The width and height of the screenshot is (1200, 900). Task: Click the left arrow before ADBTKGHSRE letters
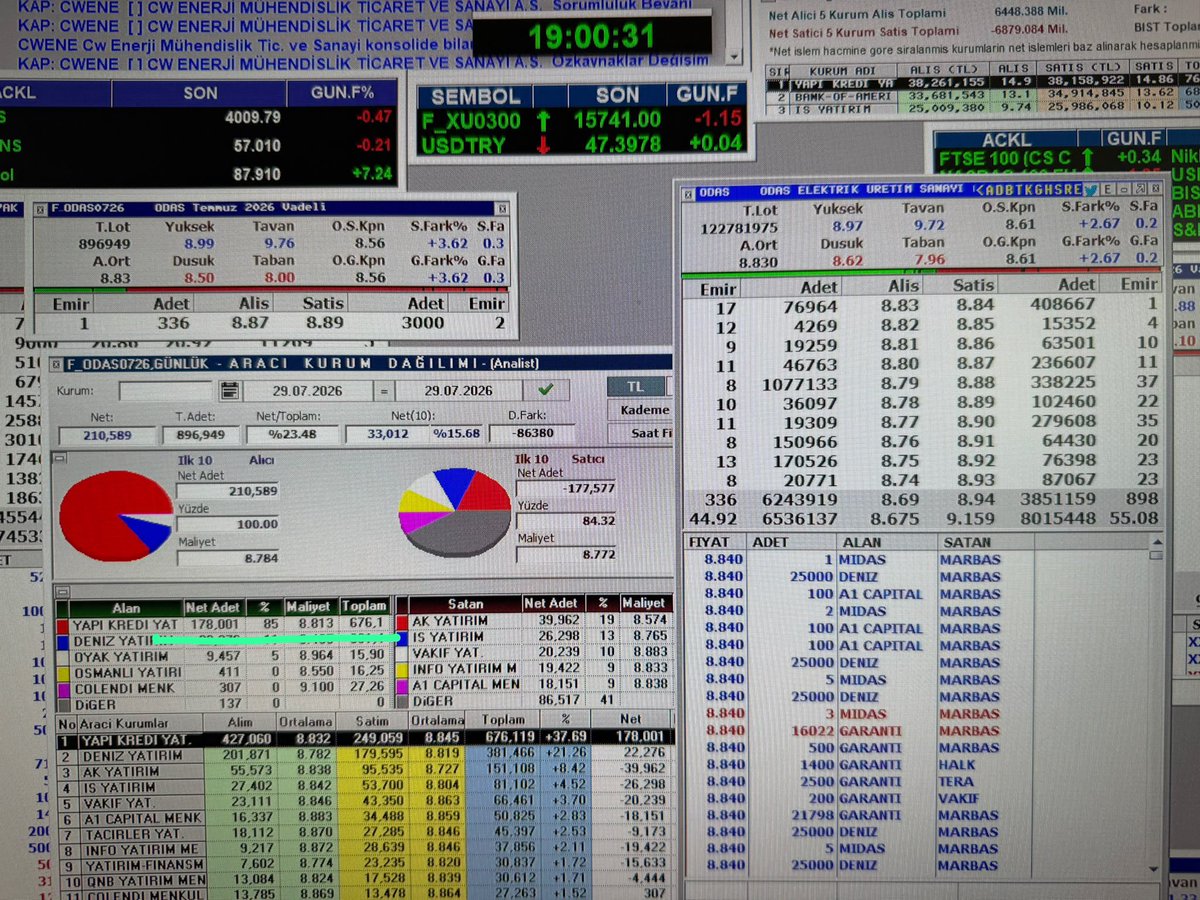[980, 190]
